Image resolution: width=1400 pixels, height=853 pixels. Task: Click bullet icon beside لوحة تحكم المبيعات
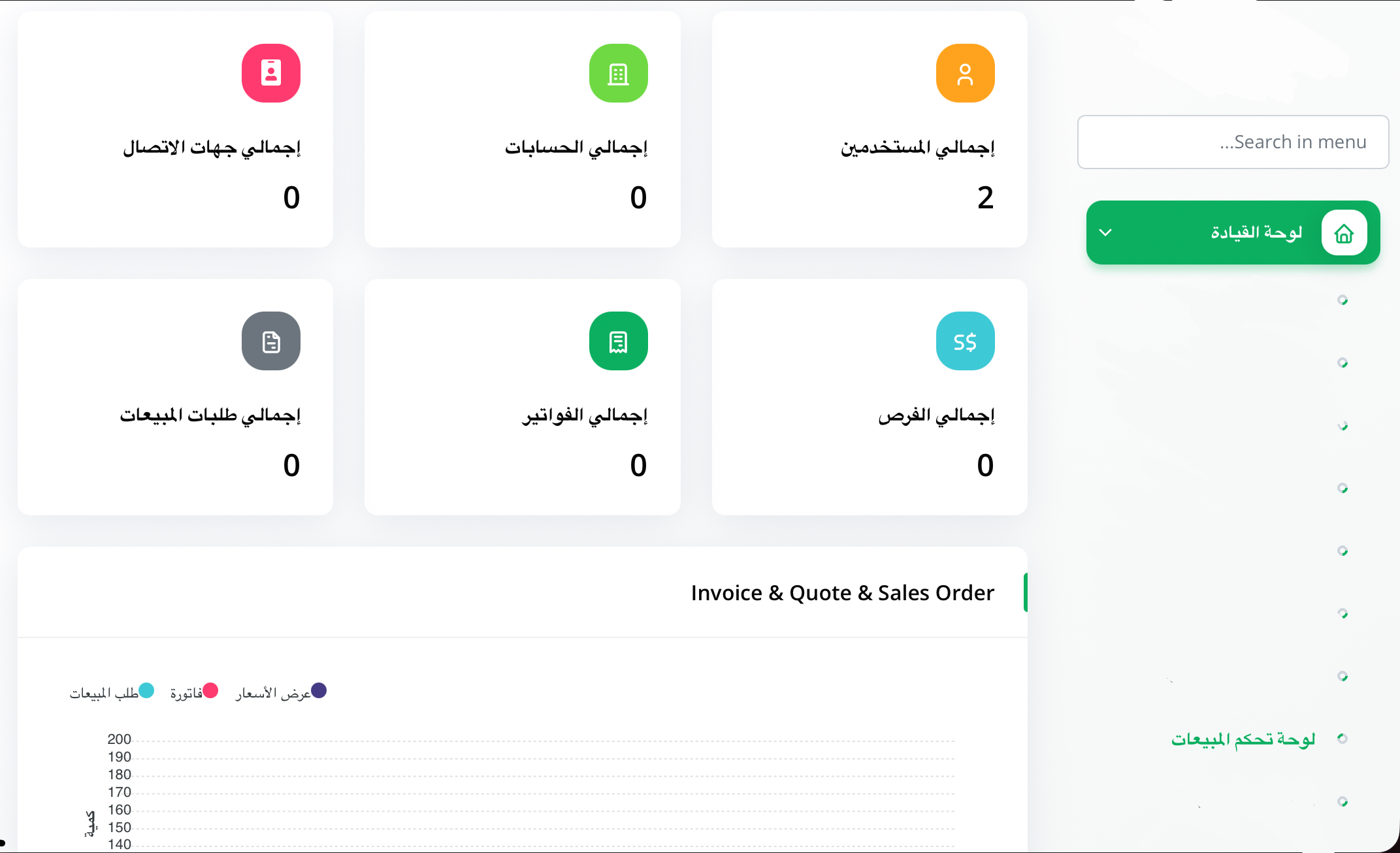coord(1343,739)
